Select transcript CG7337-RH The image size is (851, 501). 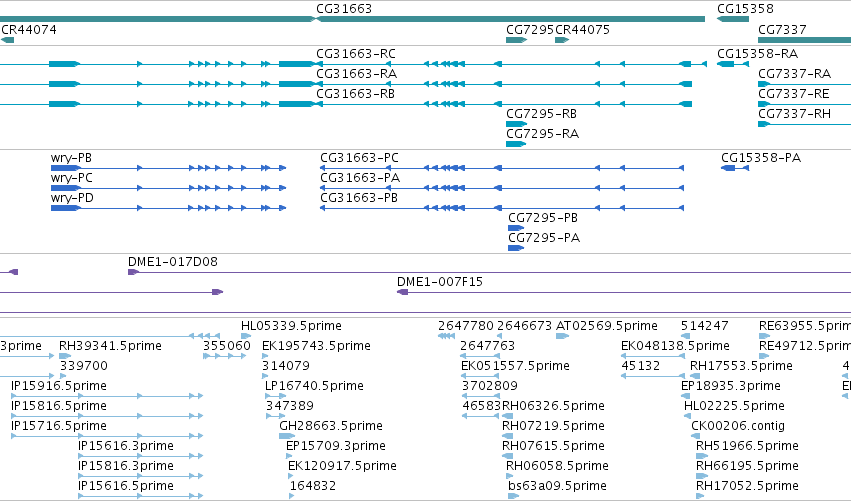pyautogui.click(x=795, y=113)
